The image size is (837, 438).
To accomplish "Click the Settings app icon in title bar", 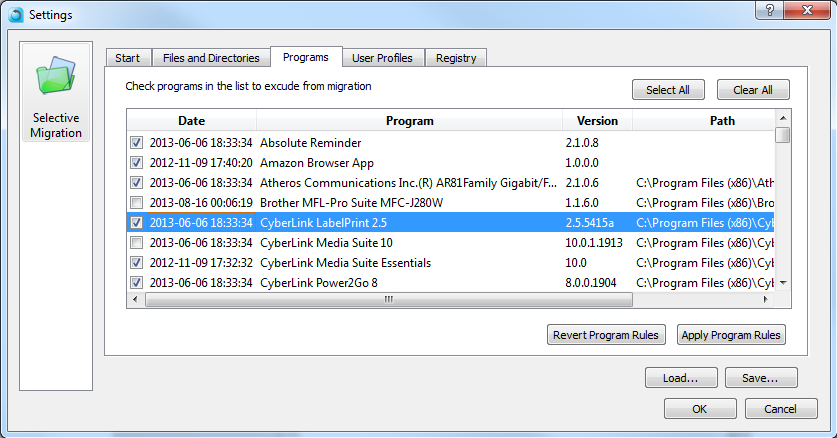I will 15,15.
